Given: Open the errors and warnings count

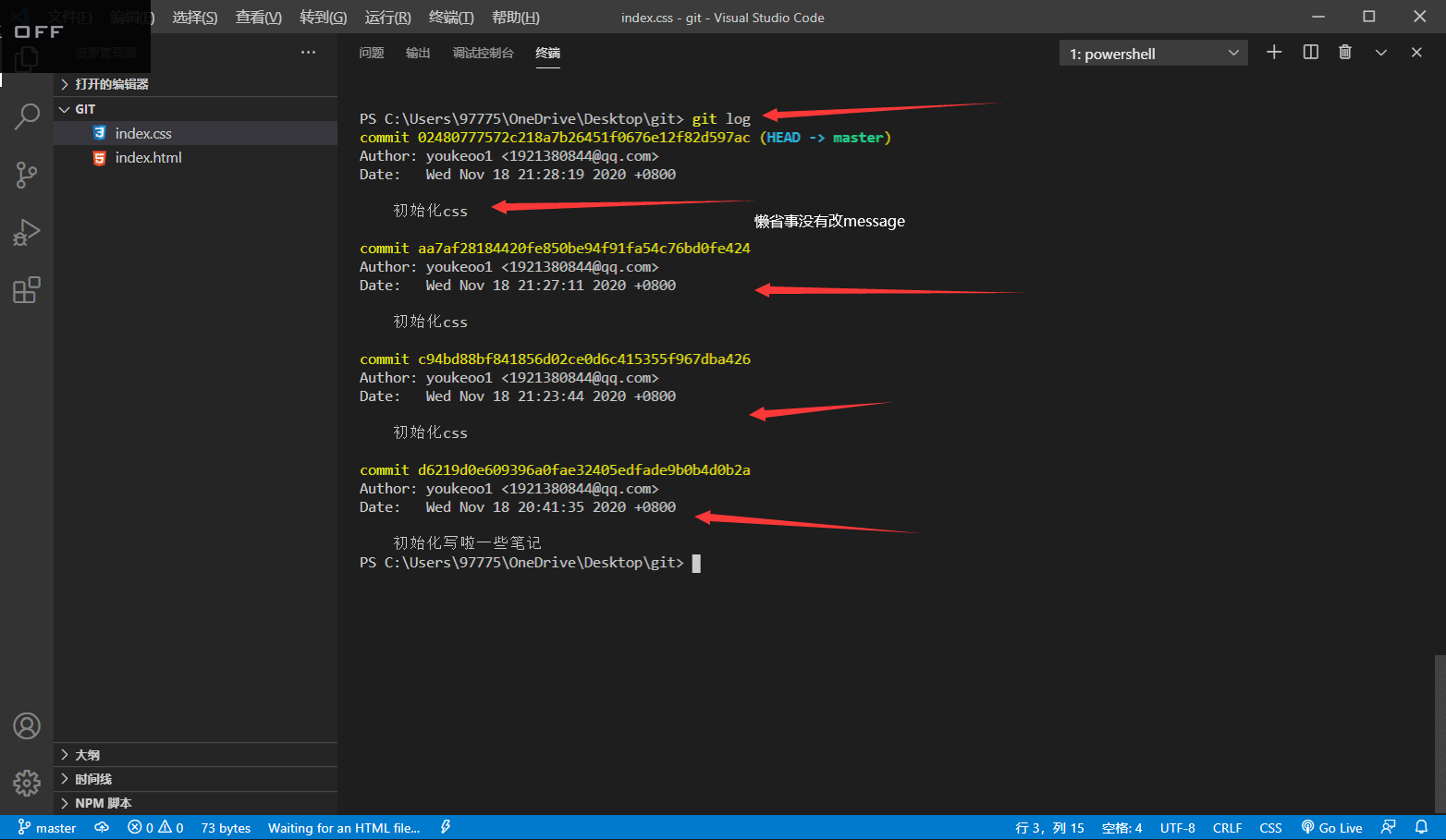Looking at the screenshot, I should click(155, 828).
